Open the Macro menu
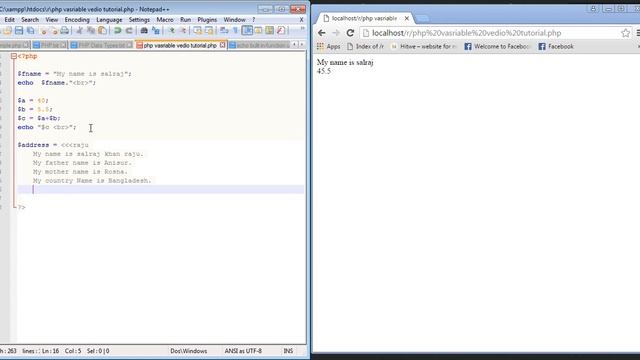Viewport: 640px width, 360px height. tap(165, 20)
